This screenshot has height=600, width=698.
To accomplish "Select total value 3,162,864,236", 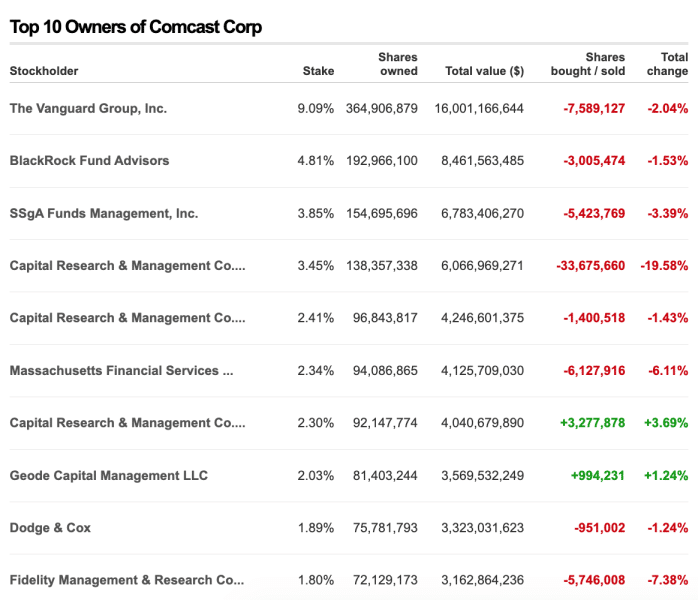I will point(483,580).
